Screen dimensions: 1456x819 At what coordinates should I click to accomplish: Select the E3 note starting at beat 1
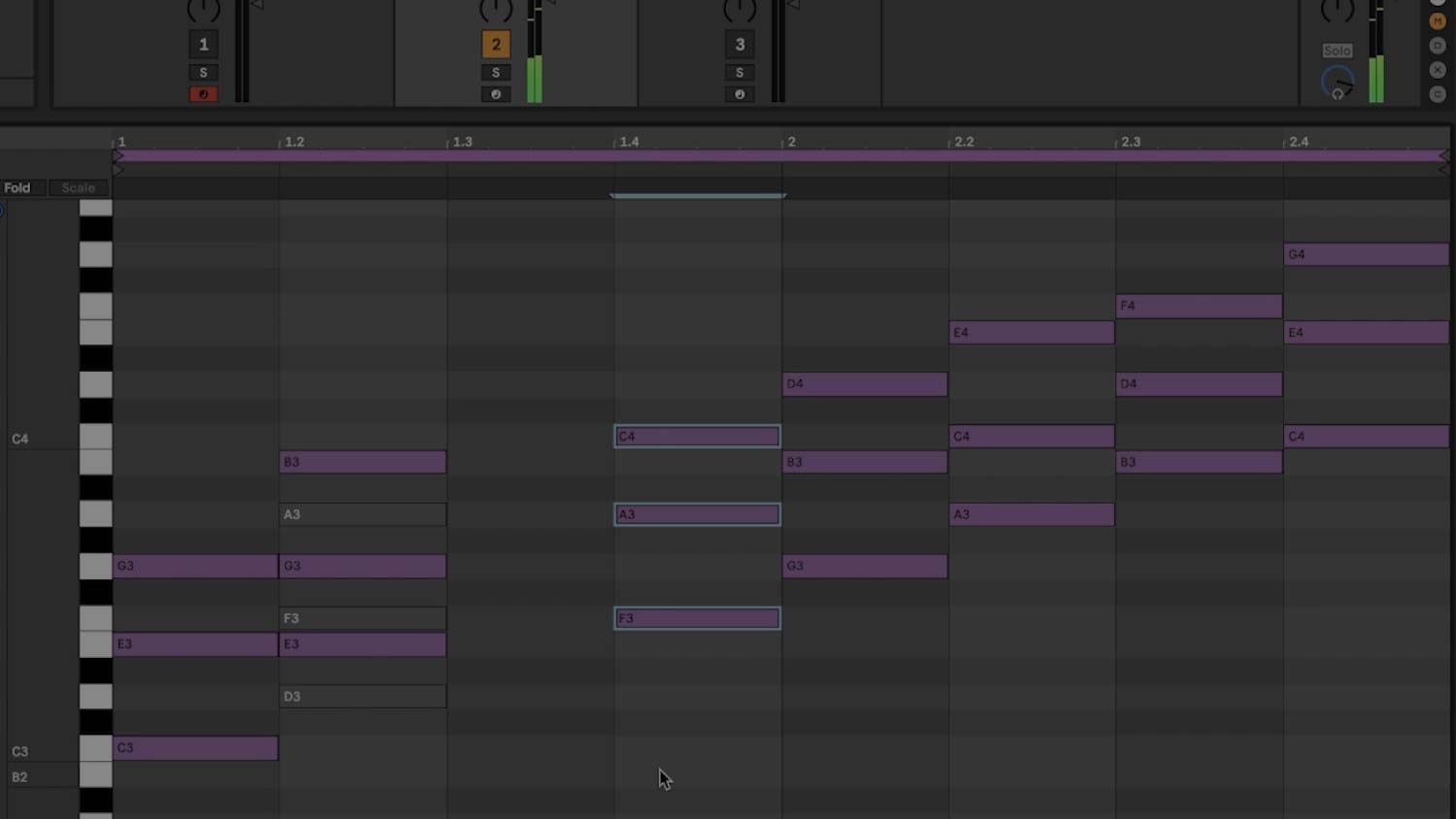pyautogui.click(x=195, y=644)
